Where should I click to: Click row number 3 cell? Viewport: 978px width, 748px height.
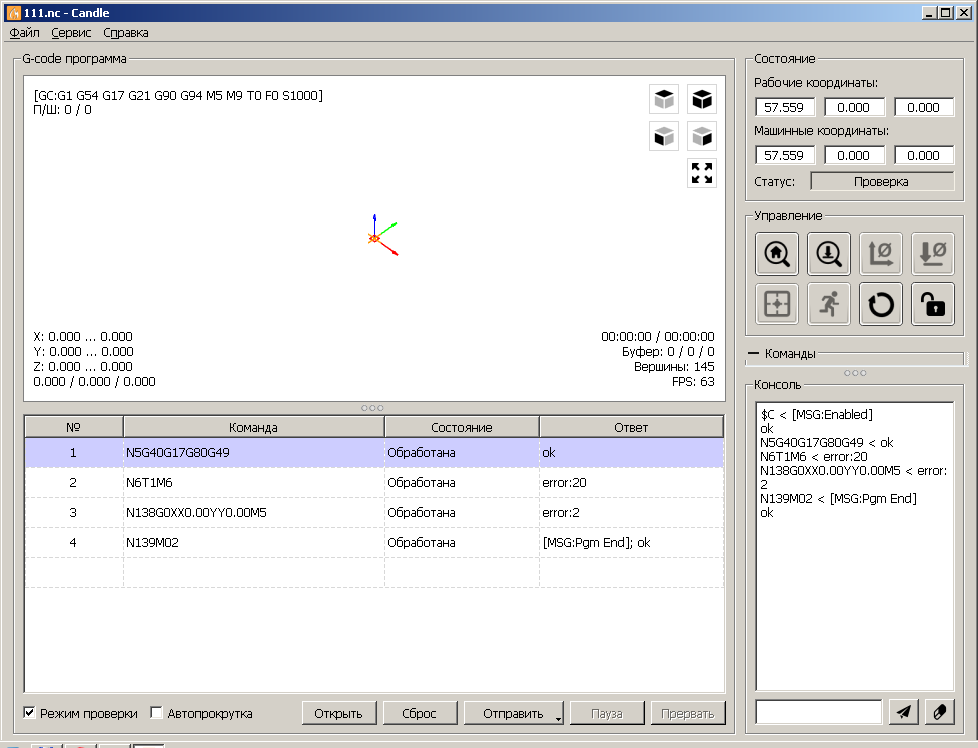[74, 513]
